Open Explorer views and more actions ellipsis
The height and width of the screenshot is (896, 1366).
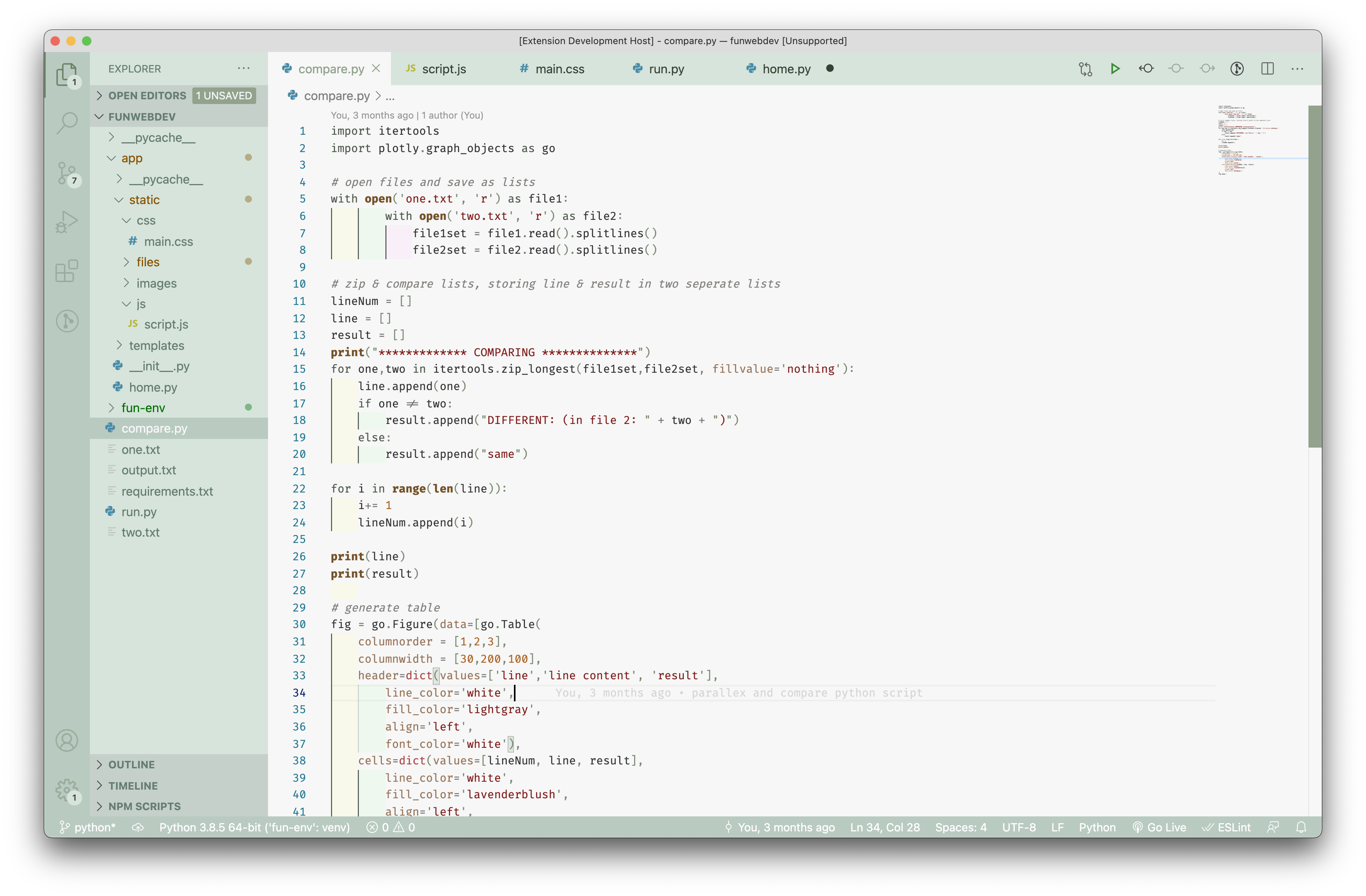pos(244,68)
